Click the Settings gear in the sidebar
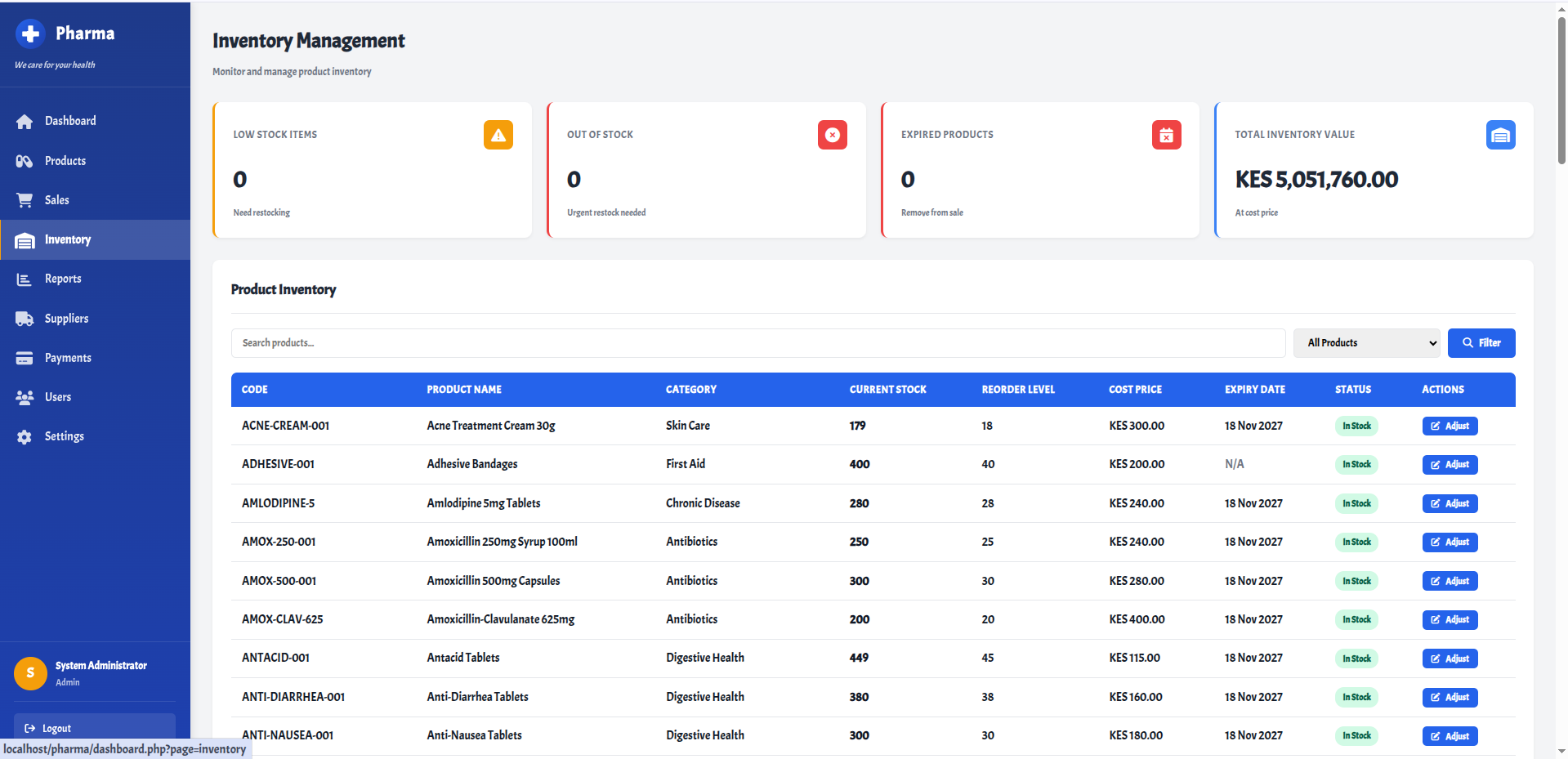The width and height of the screenshot is (1568, 759). click(x=25, y=435)
